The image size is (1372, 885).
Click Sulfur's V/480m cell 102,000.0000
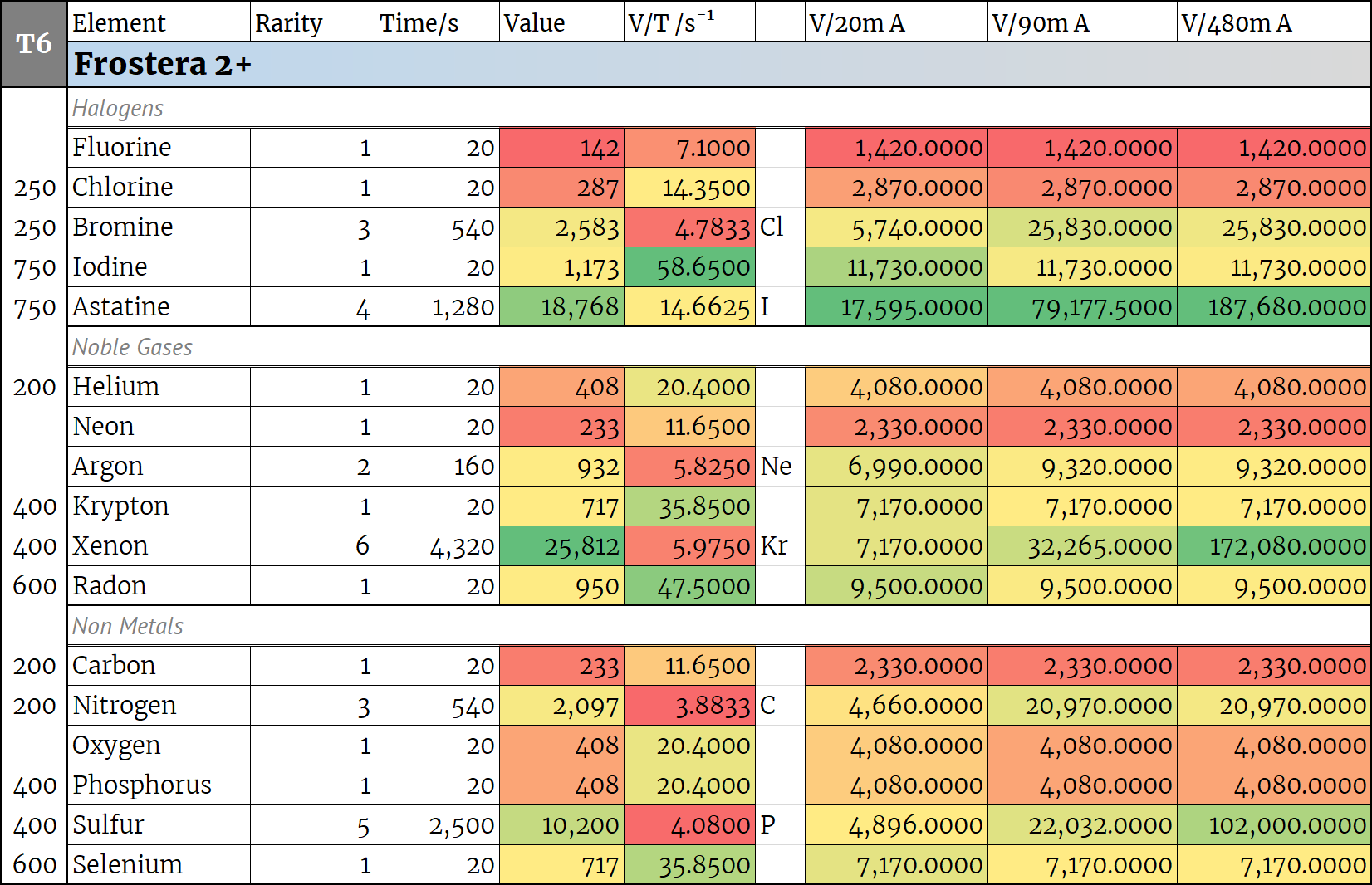pyautogui.click(x=1274, y=825)
